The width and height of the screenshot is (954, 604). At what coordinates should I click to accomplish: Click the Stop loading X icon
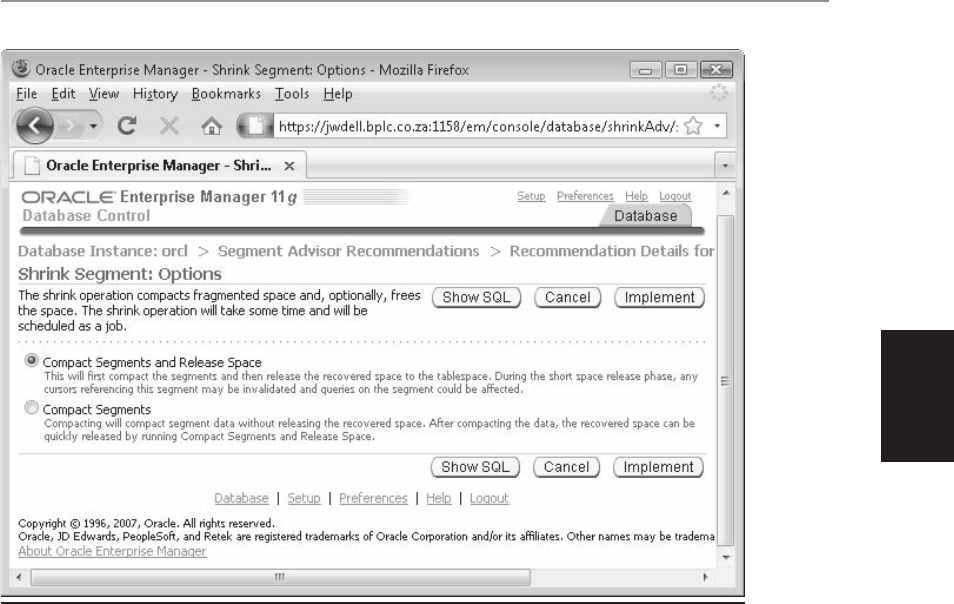click(169, 127)
